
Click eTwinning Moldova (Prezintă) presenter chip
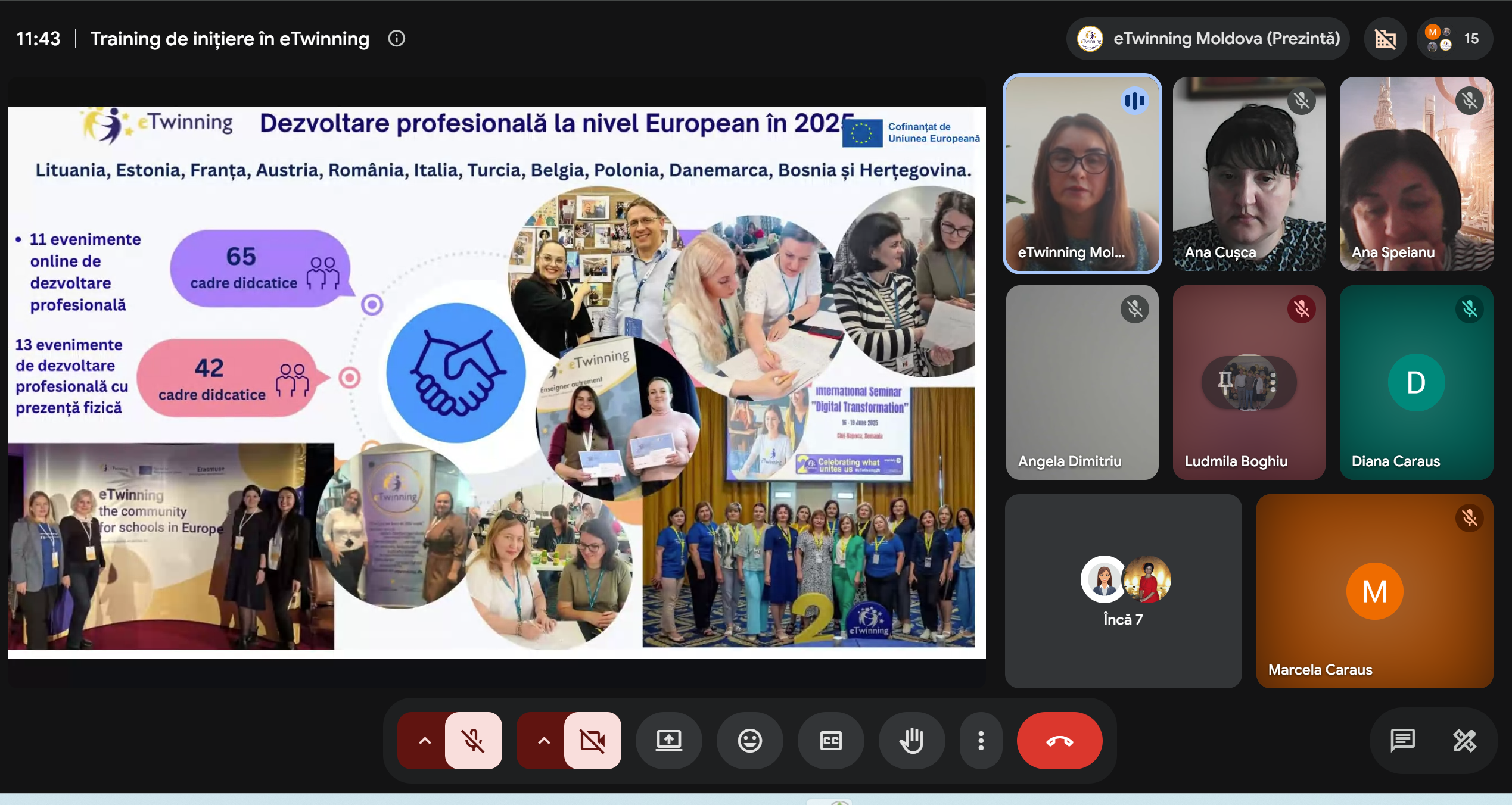coord(1208,39)
